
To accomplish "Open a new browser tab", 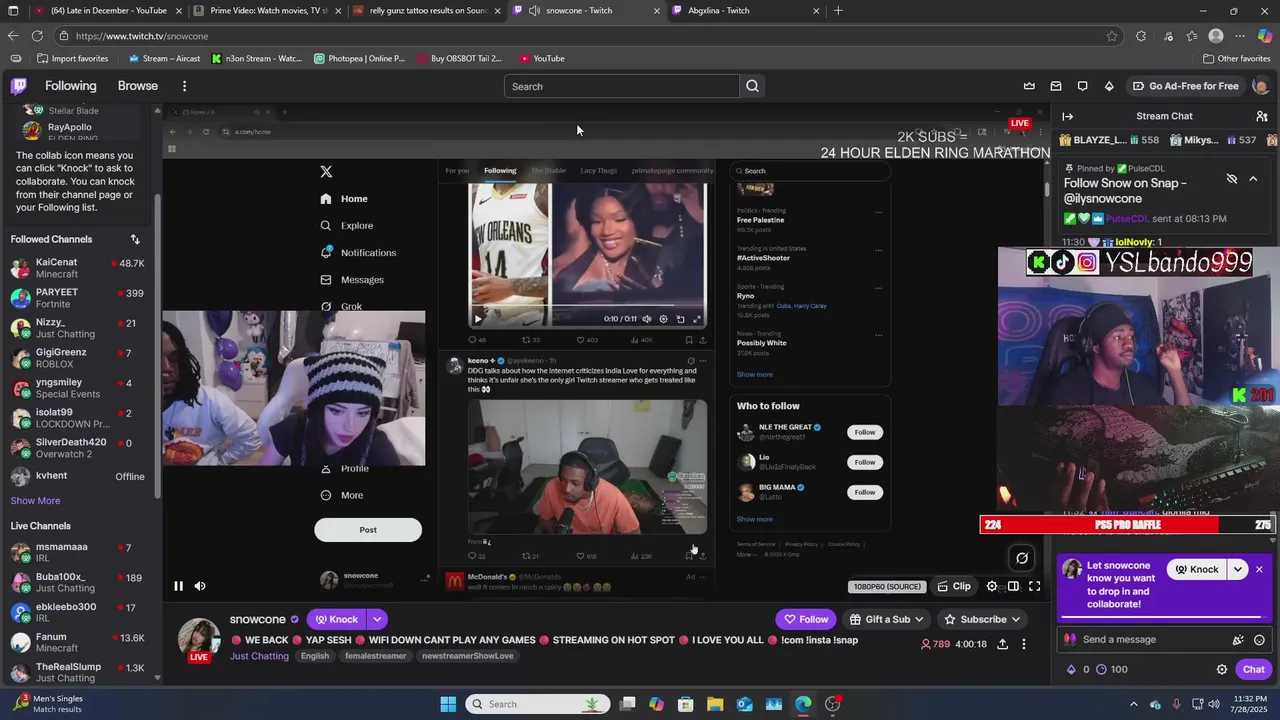I will click(x=838, y=11).
